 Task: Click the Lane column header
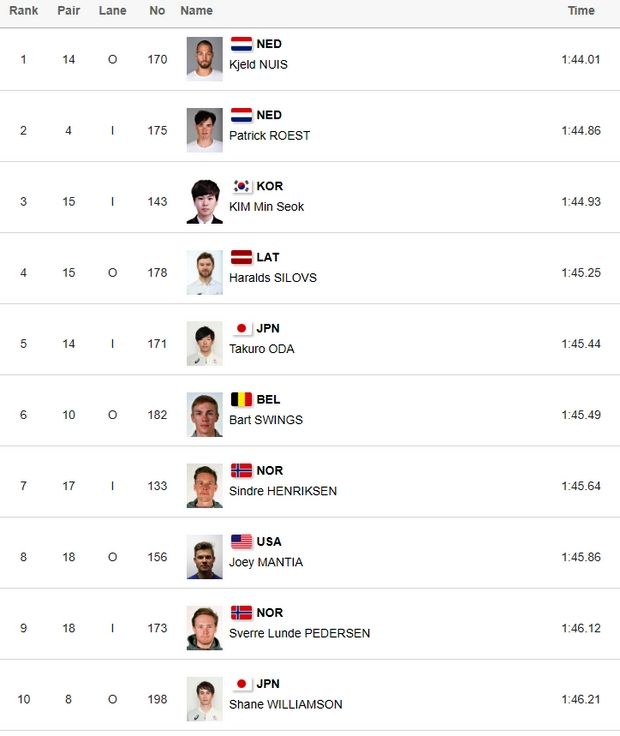coord(113,11)
